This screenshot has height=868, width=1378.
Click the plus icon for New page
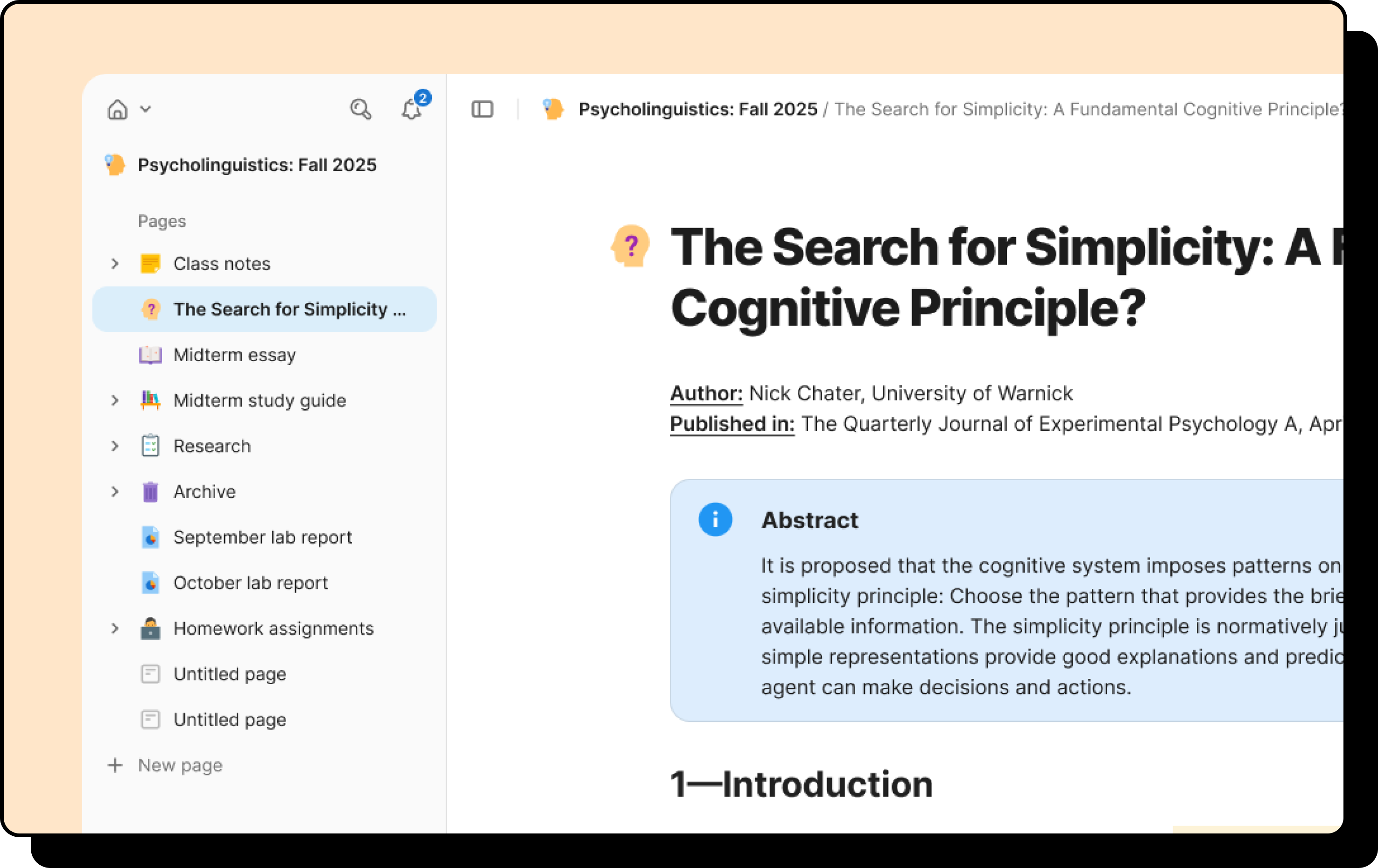click(x=115, y=765)
